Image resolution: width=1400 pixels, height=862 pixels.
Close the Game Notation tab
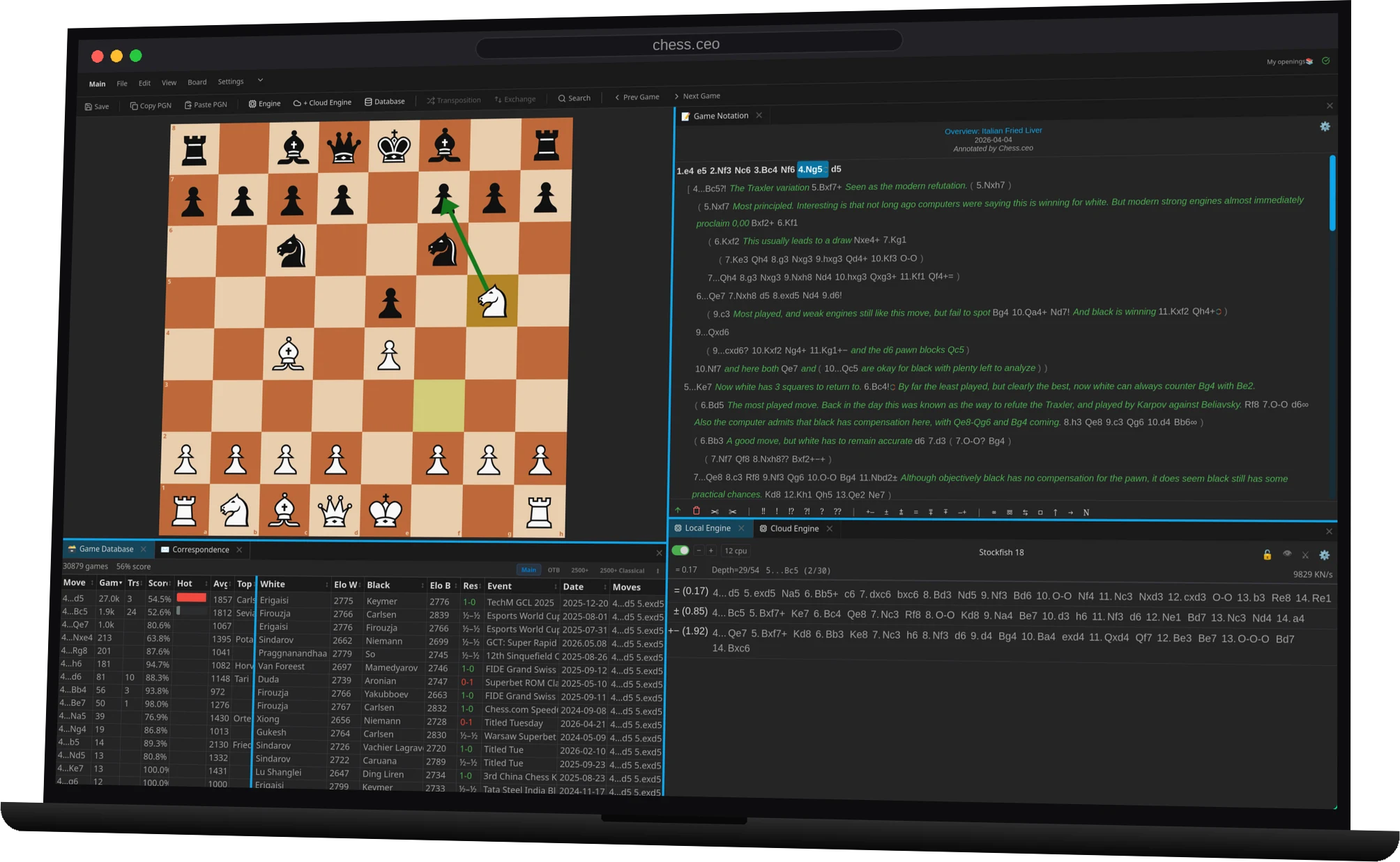[x=759, y=115]
